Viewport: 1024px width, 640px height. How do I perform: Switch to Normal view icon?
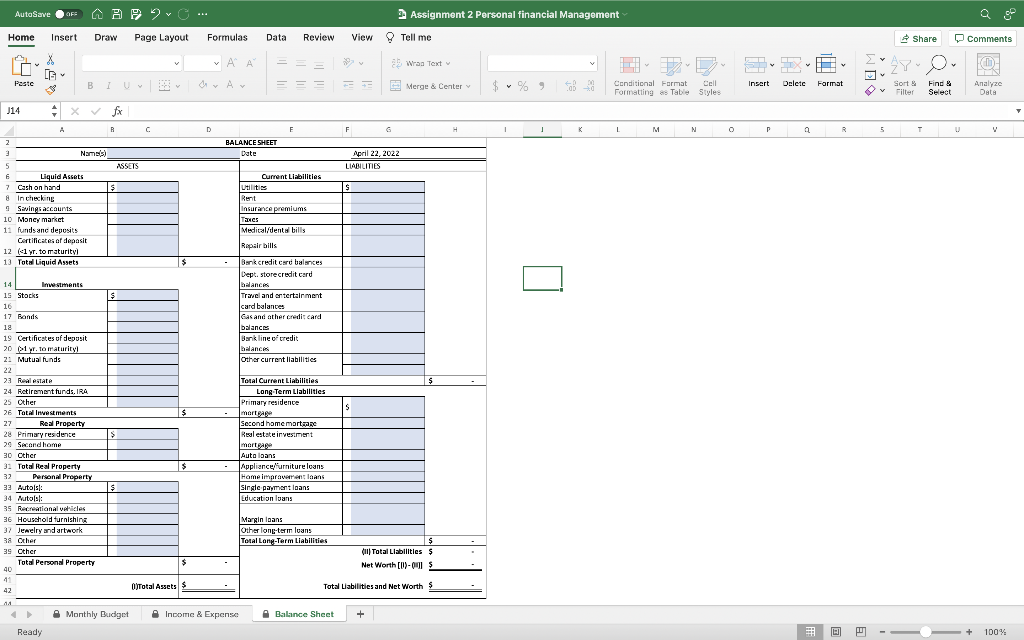point(810,632)
